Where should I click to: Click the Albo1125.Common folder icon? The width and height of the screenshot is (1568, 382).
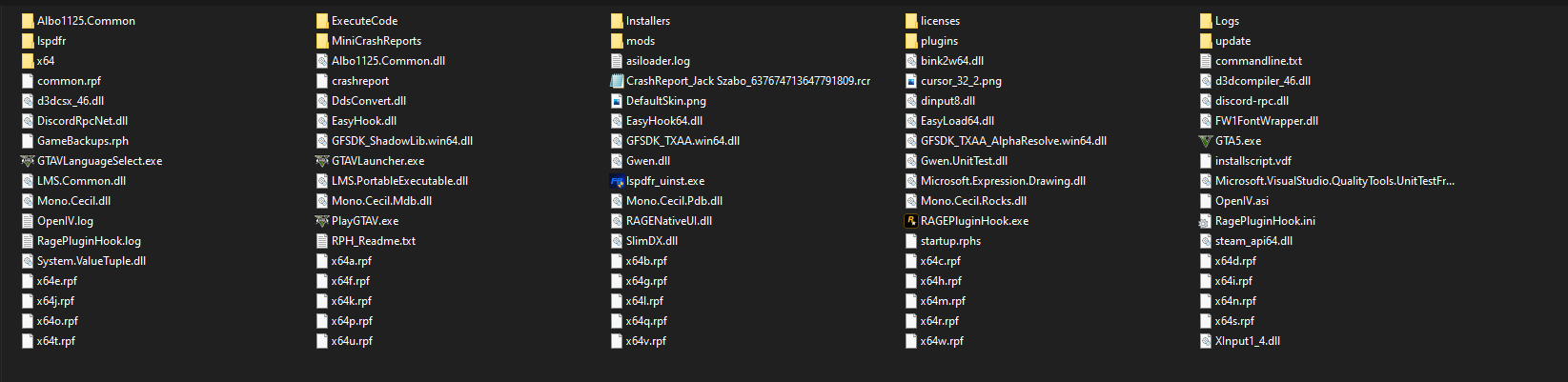tap(28, 21)
